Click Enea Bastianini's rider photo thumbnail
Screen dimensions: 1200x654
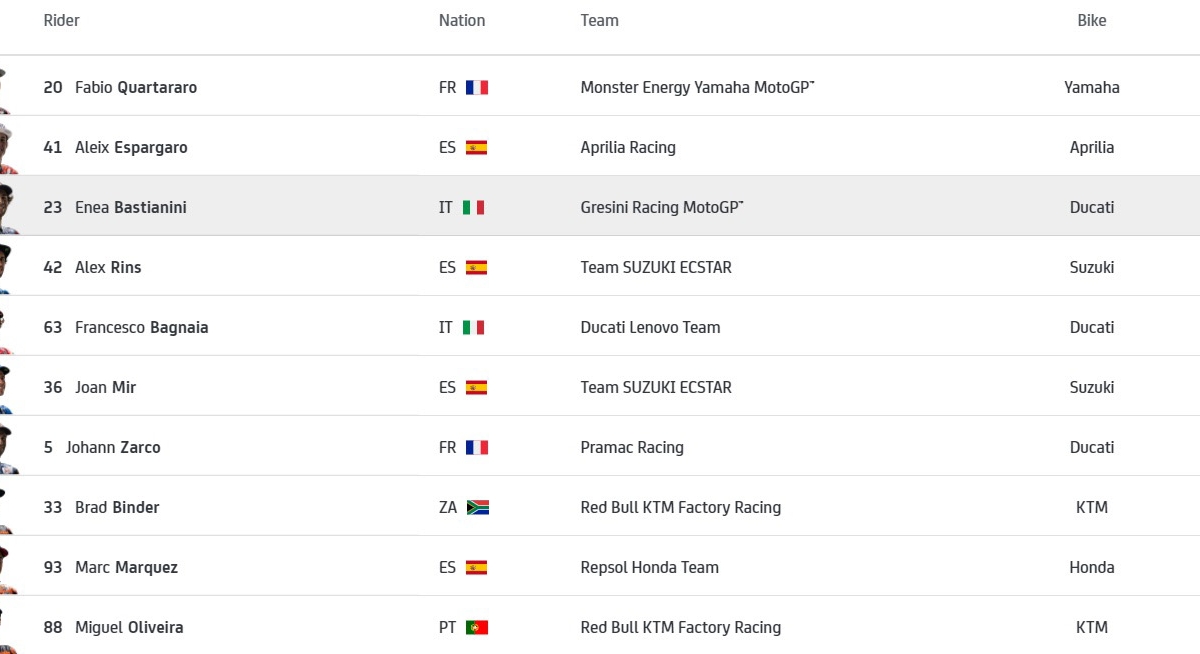6,208
